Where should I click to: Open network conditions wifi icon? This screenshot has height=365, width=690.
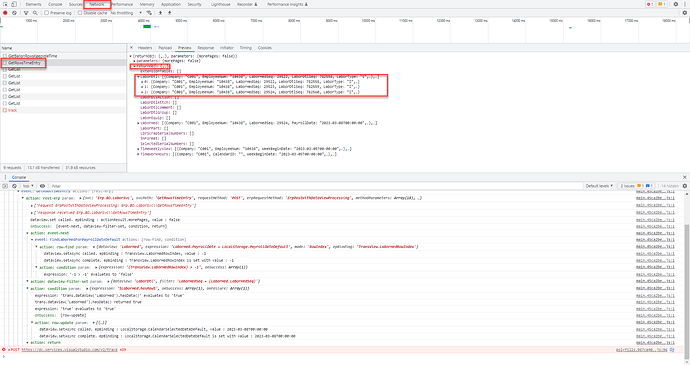pos(149,13)
